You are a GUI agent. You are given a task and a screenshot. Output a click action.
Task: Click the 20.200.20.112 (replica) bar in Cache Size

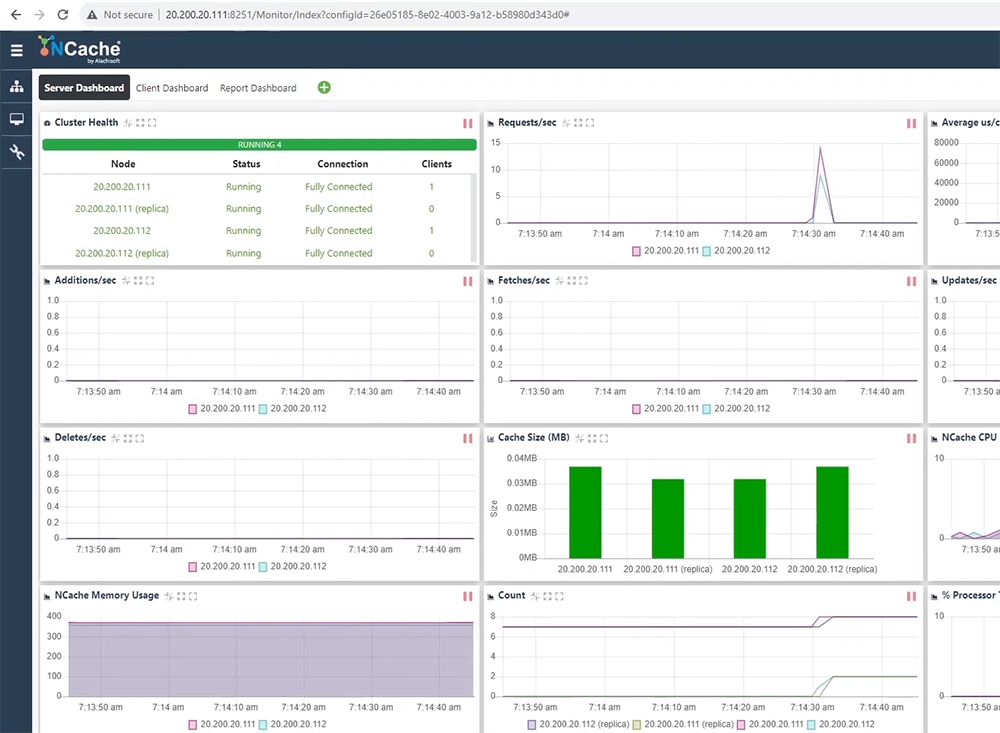click(832, 512)
